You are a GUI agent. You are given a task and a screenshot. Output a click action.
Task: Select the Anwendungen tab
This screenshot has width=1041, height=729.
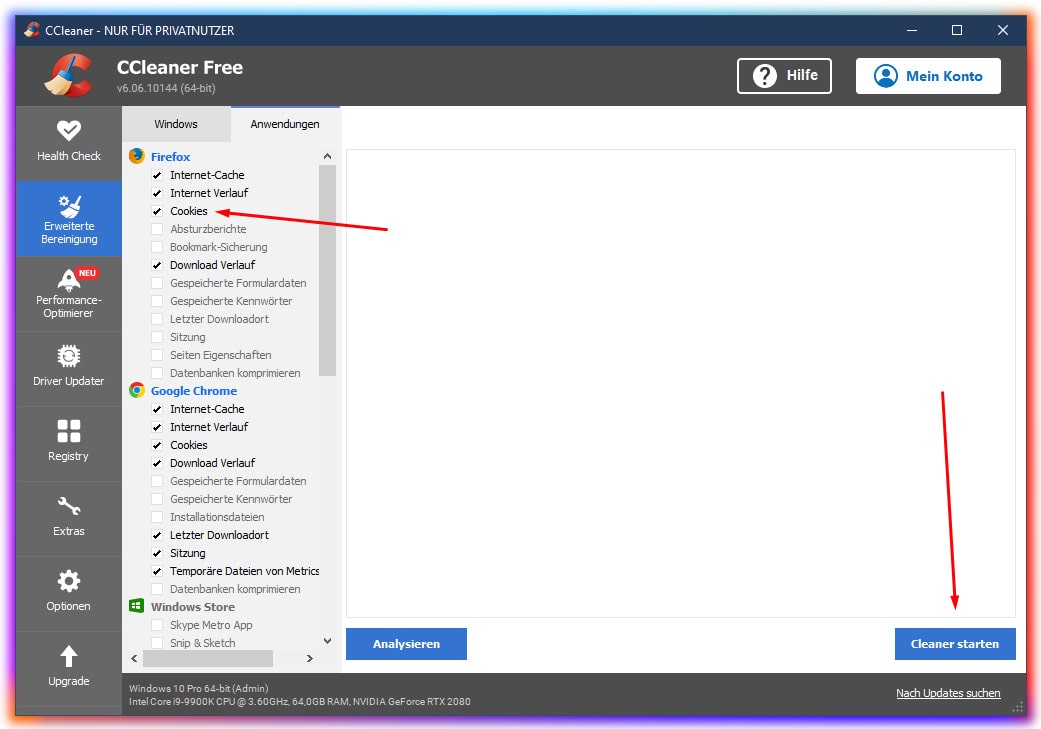coord(285,124)
